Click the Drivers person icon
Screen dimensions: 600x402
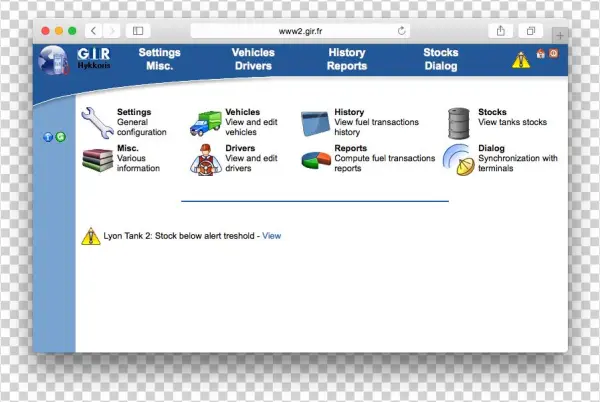click(x=205, y=160)
